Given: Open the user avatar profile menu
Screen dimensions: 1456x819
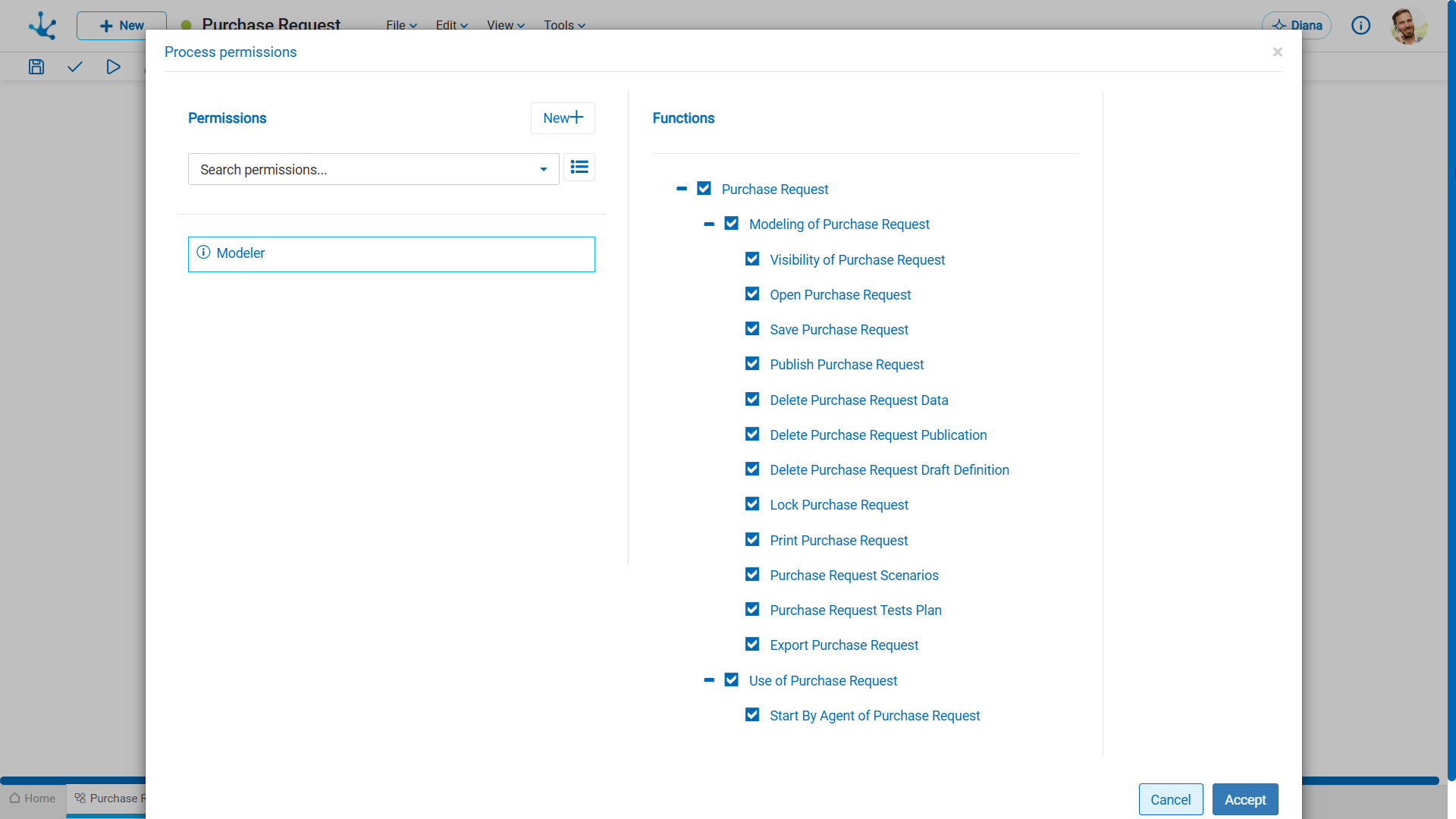Looking at the screenshot, I should coord(1408,26).
